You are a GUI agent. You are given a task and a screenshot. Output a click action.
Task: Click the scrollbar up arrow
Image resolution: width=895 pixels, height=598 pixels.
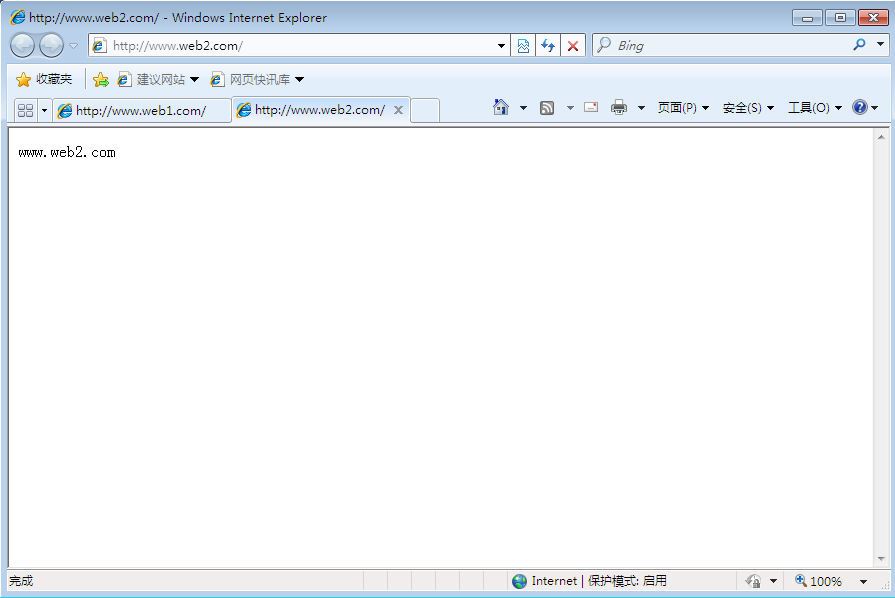[x=881, y=137]
